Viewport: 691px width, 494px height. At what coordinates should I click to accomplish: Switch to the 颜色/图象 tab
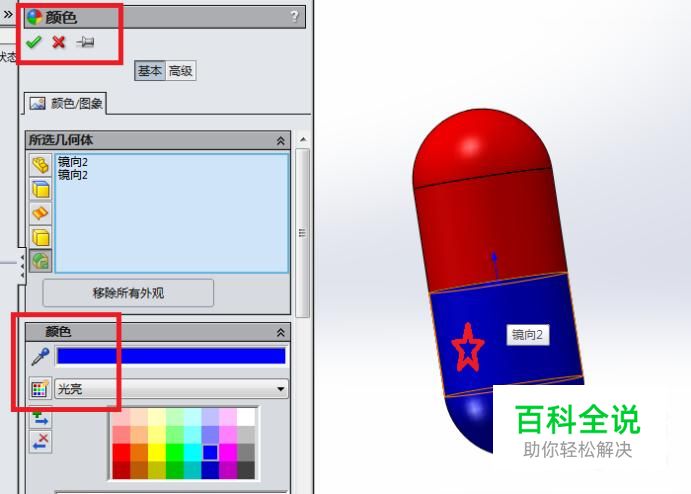click(65, 104)
